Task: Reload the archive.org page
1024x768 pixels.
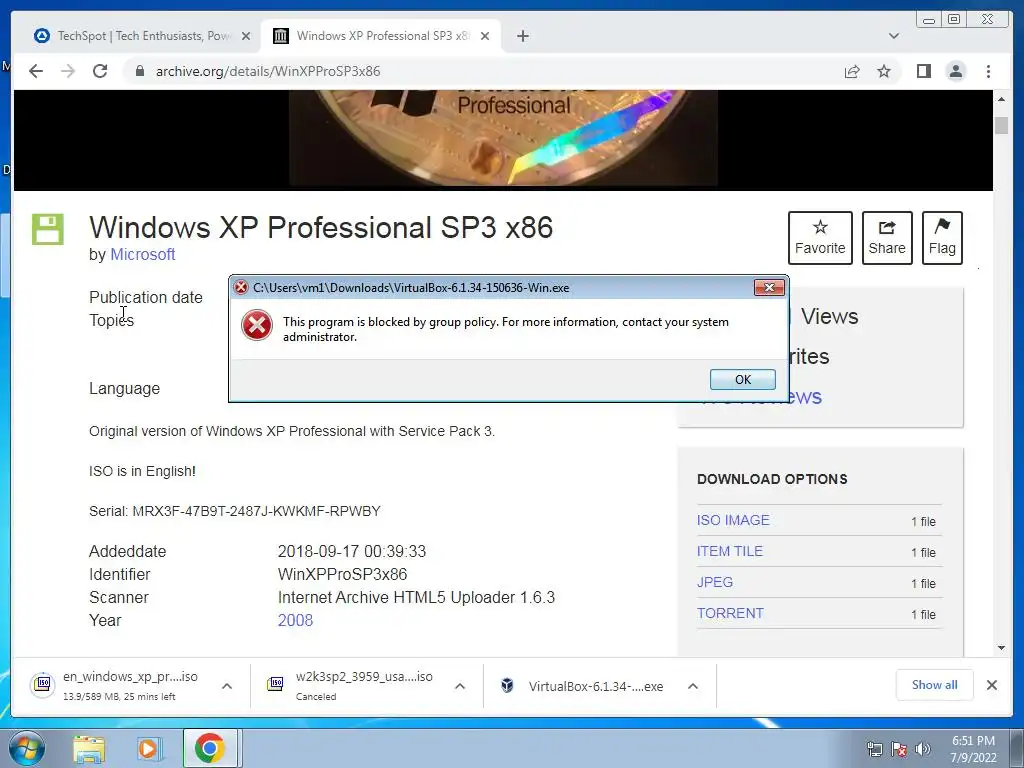Action: [100, 71]
